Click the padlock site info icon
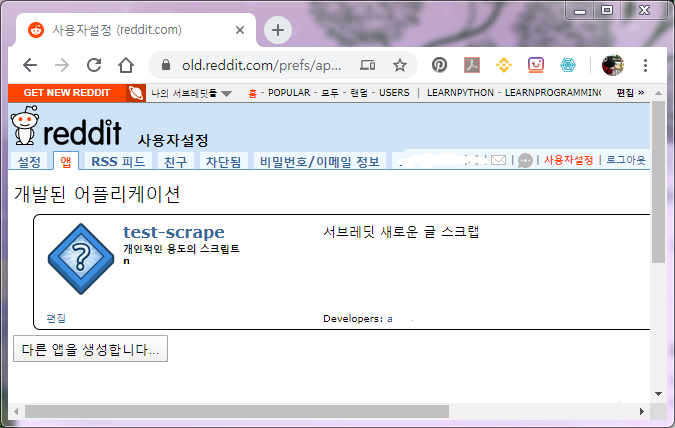Screen dimensions: 675x428 pyautogui.click(x=166, y=65)
